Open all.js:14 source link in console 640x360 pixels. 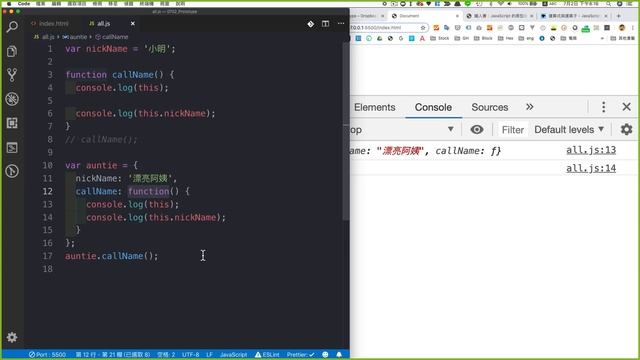(x=591, y=168)
